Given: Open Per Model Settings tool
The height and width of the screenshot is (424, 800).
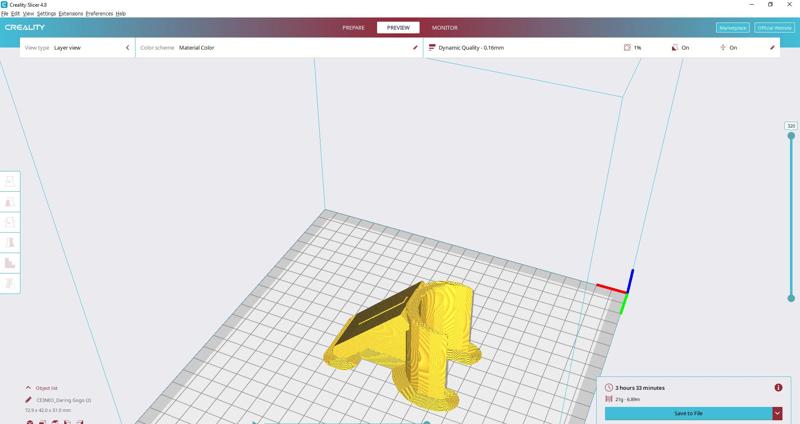Looking at the screenshot, I should pyautogui.click(x=10, y=263).
